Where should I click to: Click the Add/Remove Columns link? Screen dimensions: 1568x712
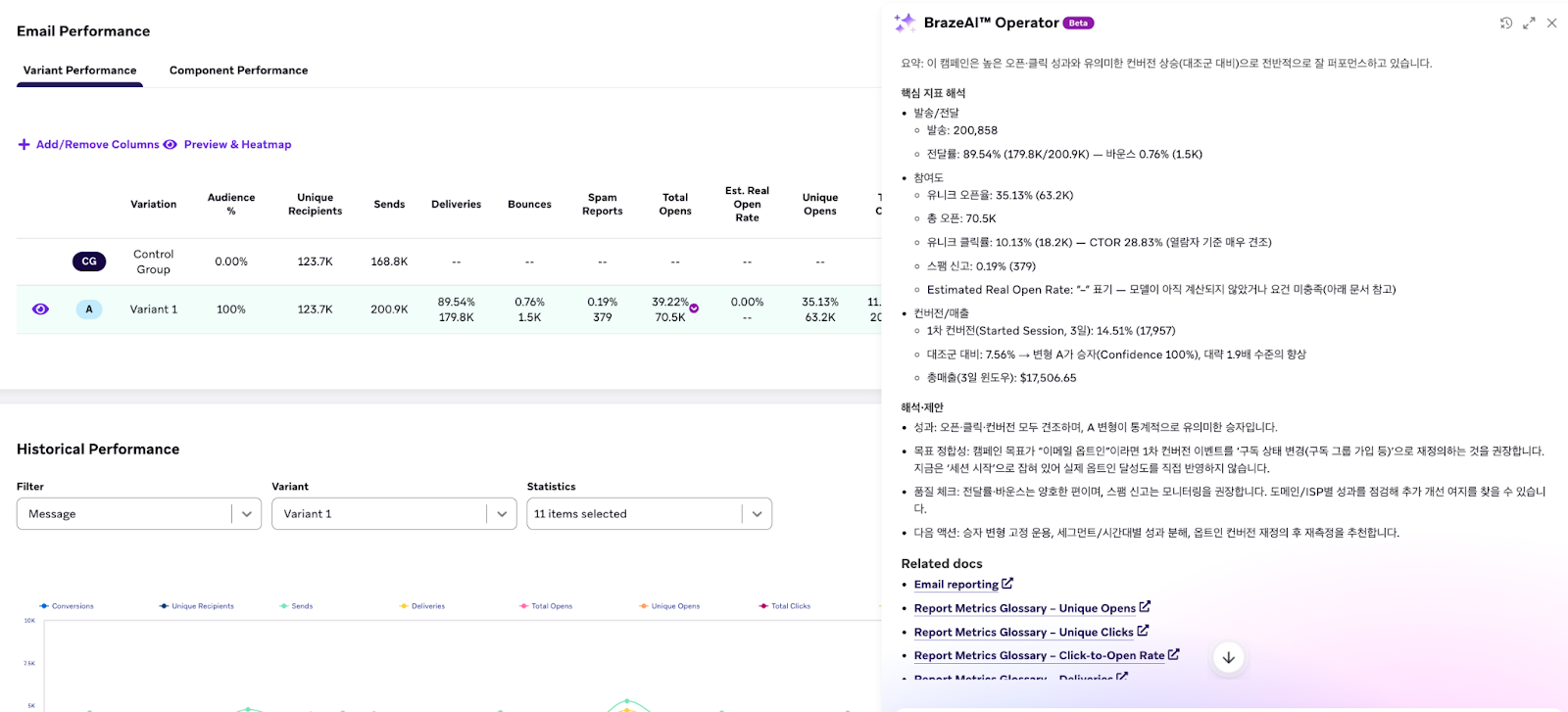(97, 144)
